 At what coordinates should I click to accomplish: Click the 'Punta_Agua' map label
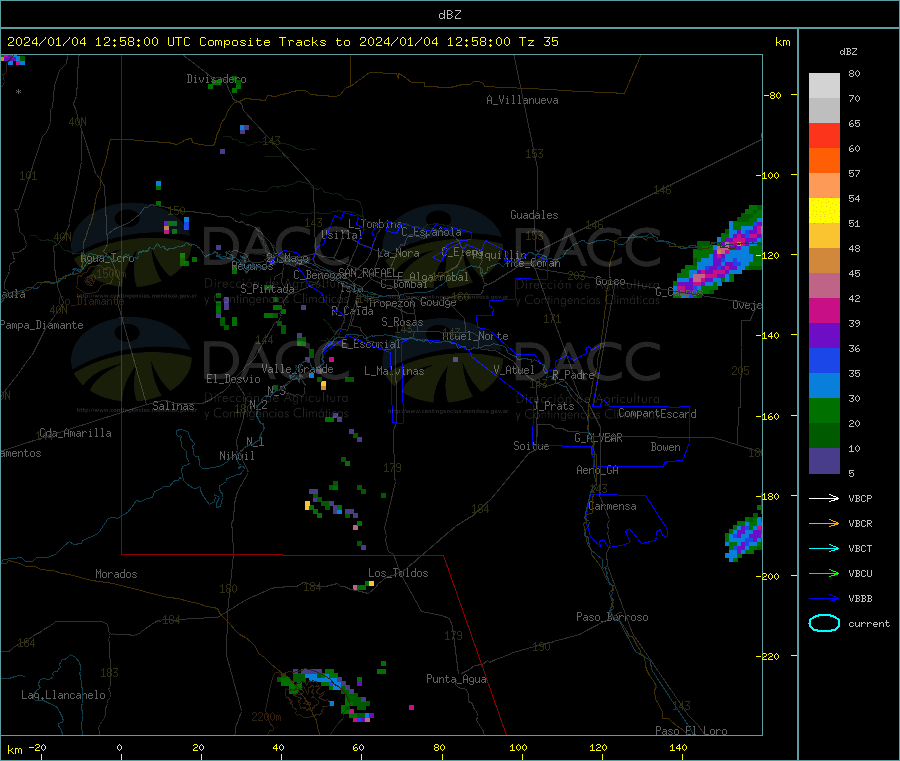point(456,680)
